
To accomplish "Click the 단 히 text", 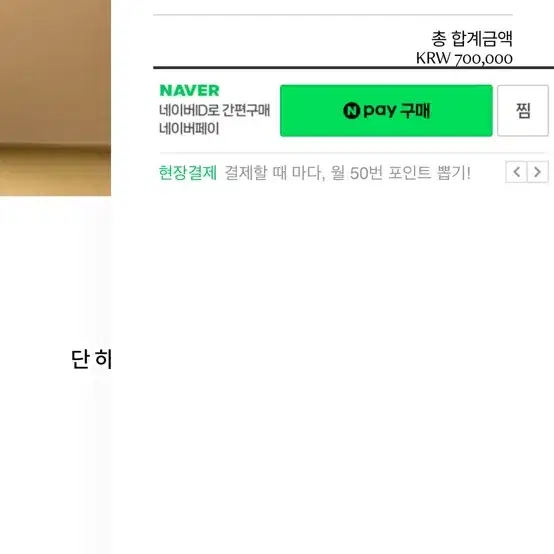I will point(92,359).
